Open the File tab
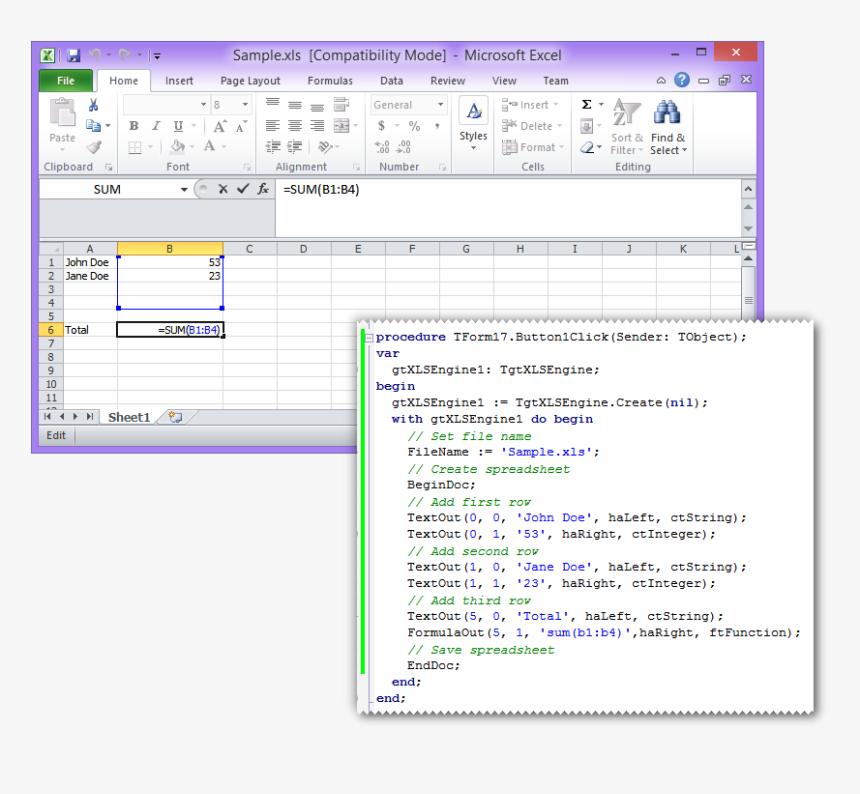Viewport: 860px width, 794px height. point(66,81)
